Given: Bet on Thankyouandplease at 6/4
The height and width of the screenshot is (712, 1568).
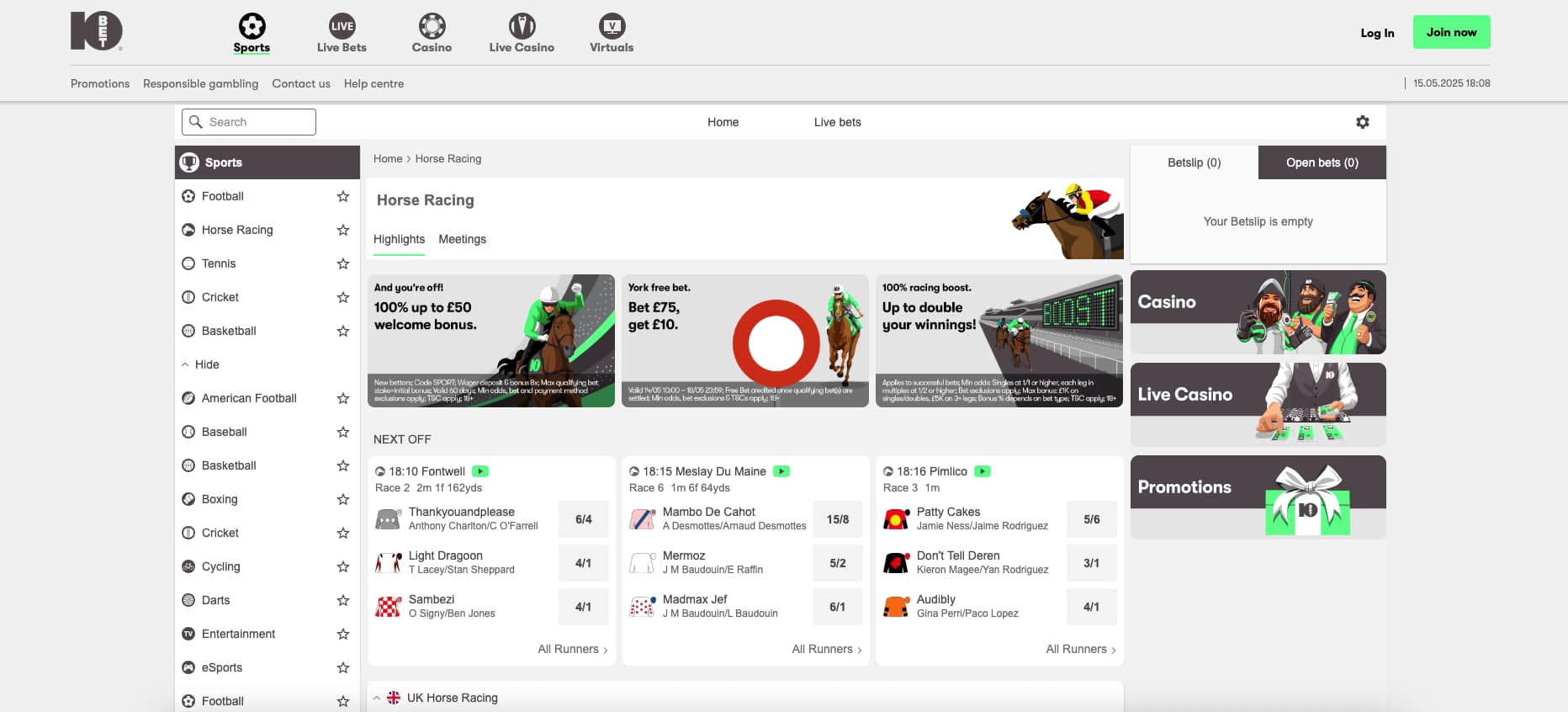Looking at the screenshot, I should click(x=583, y=519).
